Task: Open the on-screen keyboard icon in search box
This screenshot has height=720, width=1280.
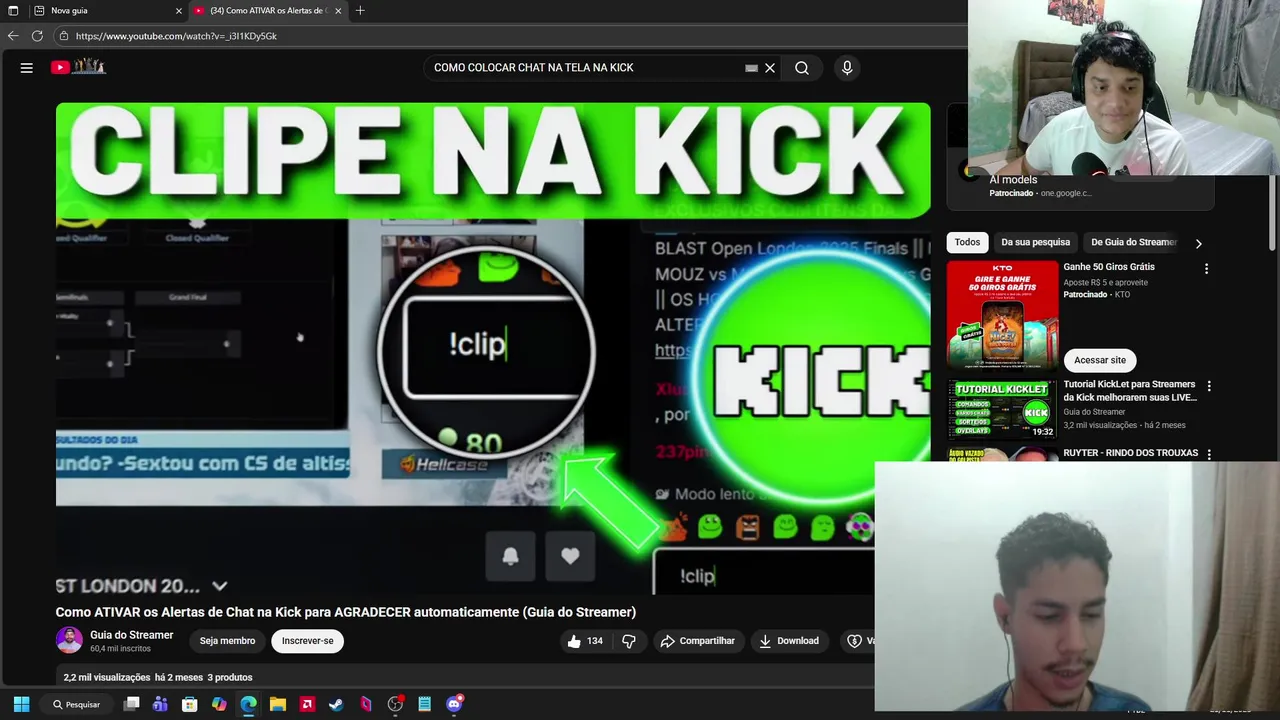Action: tap(751, 68)
